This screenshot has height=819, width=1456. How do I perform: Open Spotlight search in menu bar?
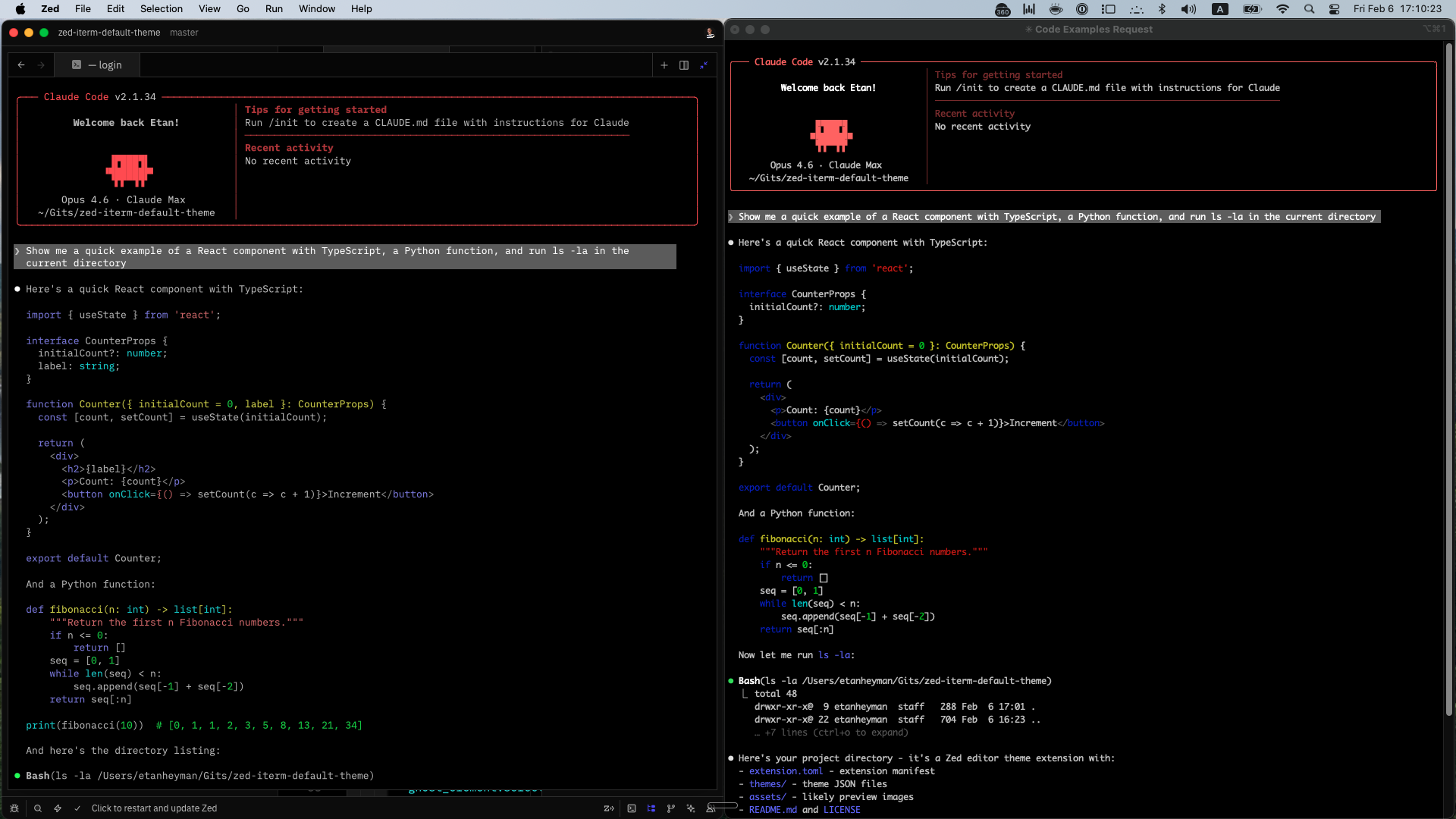pos(1309,9)
